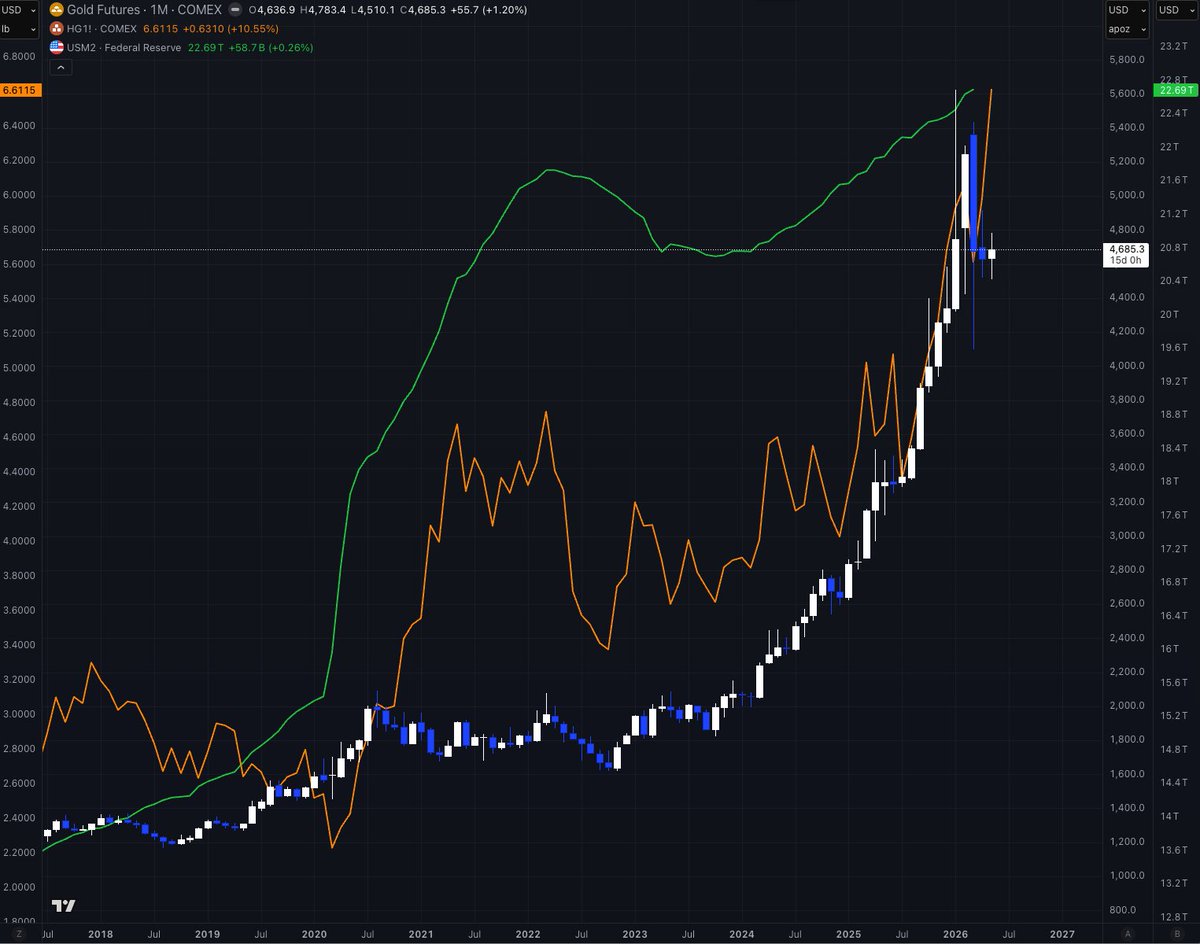Screen dimensions: 1200x944
Task: Click the HG1! value 6.6115 in legend
Action: 161,29
